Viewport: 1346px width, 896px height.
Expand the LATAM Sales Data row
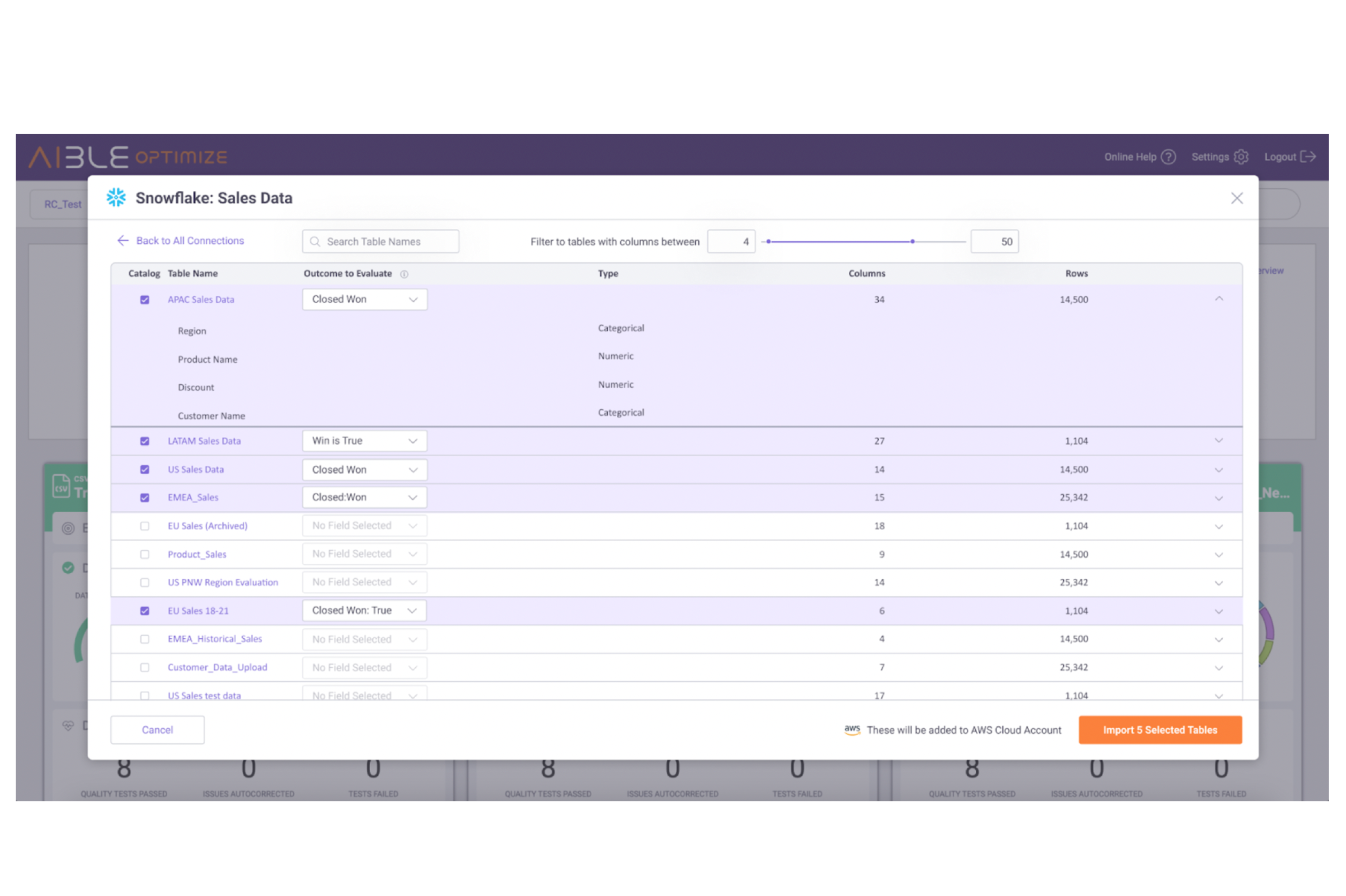1219,441
